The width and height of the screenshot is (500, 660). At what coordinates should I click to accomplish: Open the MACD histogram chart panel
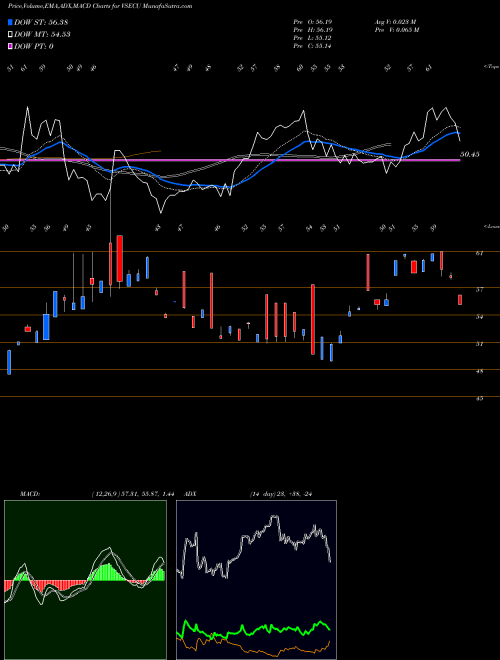point(85,580)
